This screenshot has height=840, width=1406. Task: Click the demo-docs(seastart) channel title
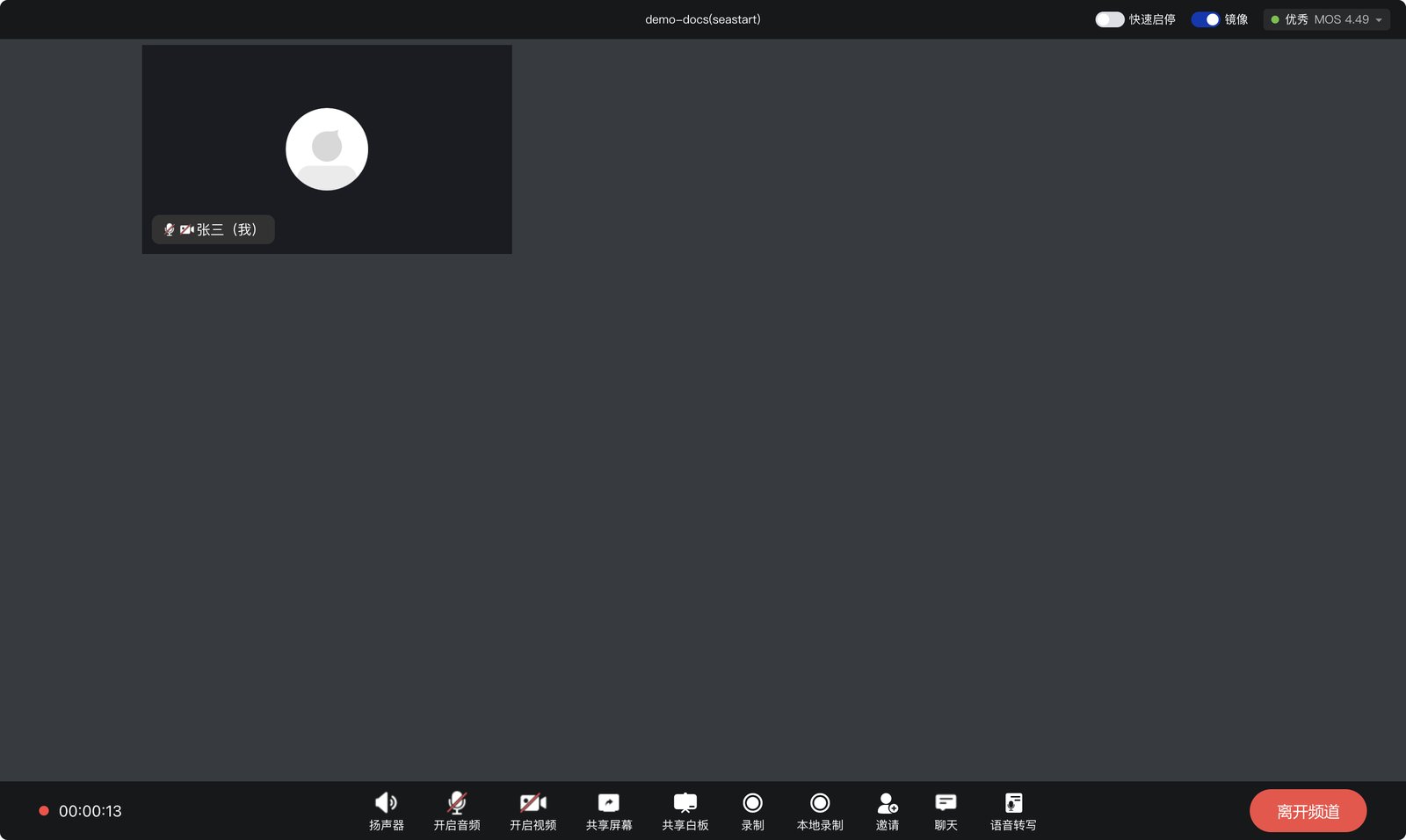point(703,19)
